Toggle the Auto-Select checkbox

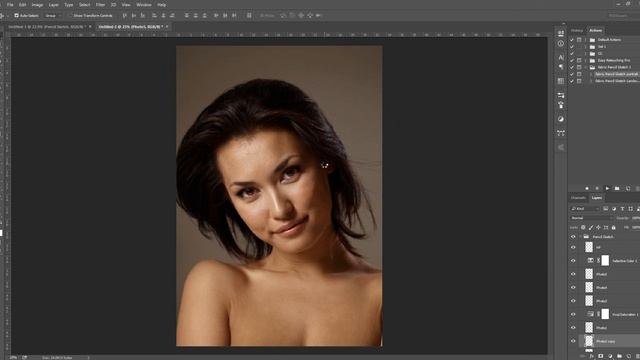[x=17, y=16]
